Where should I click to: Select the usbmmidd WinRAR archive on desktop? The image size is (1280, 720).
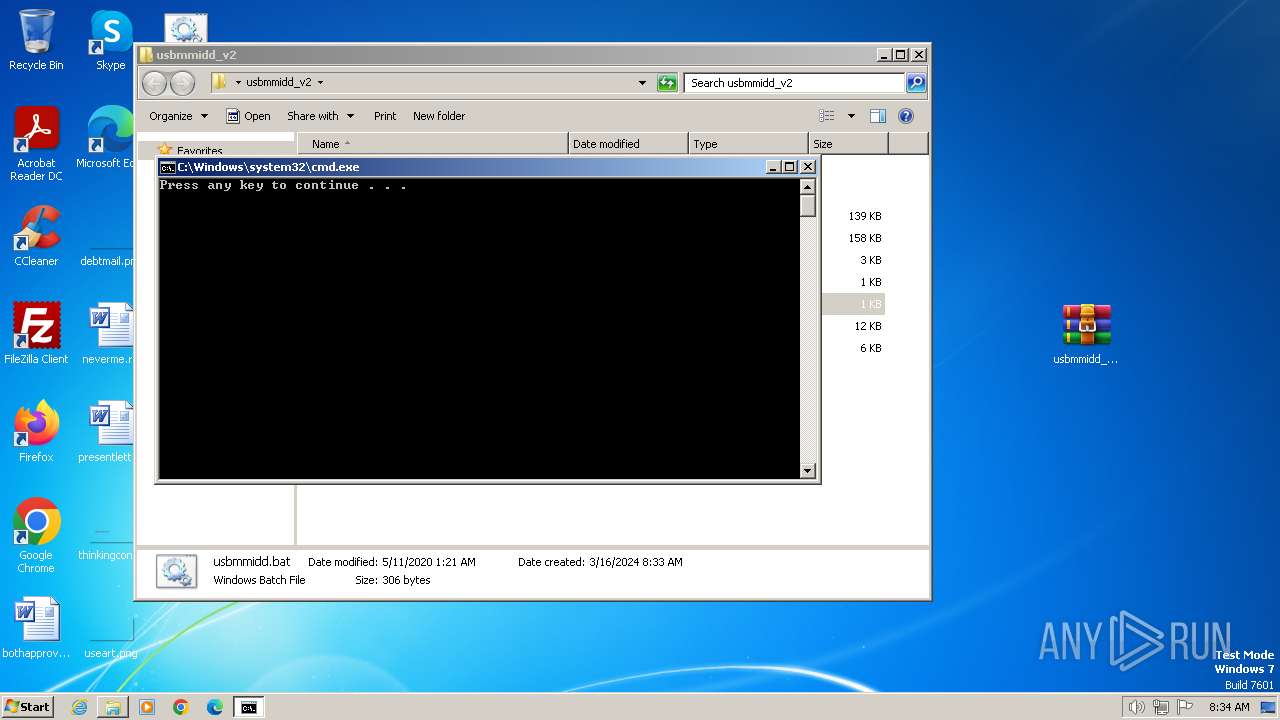click(x=1086, y=334)
